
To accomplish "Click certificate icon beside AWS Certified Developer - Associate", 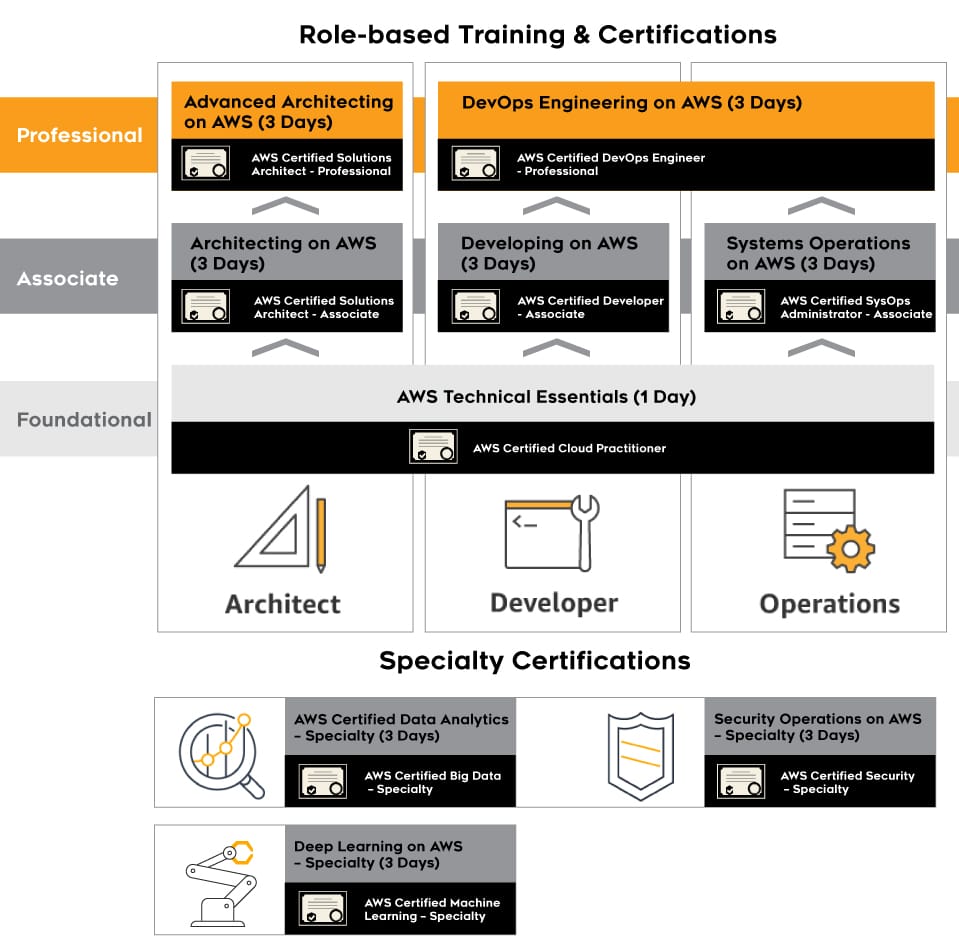I will click(x=476, y=306).
